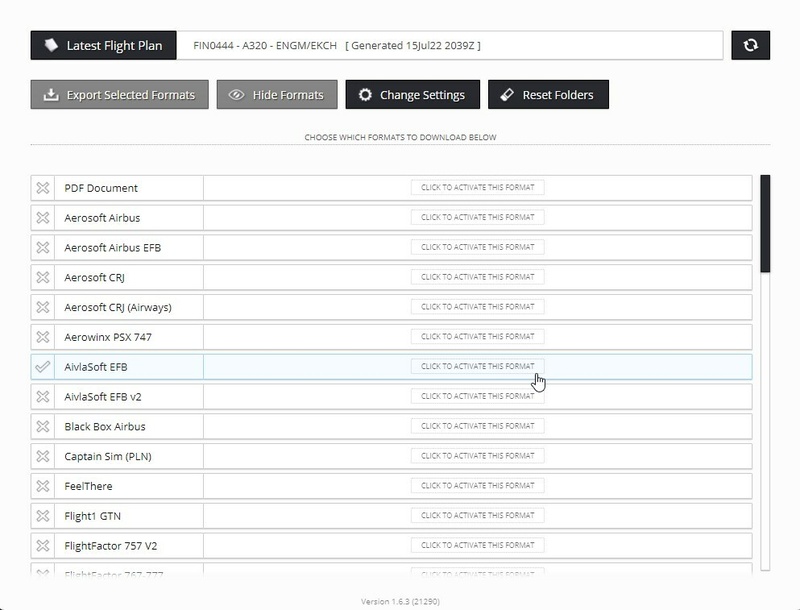
Task: Select the Aerosoft Airbus row label
Action: (102, 218)
